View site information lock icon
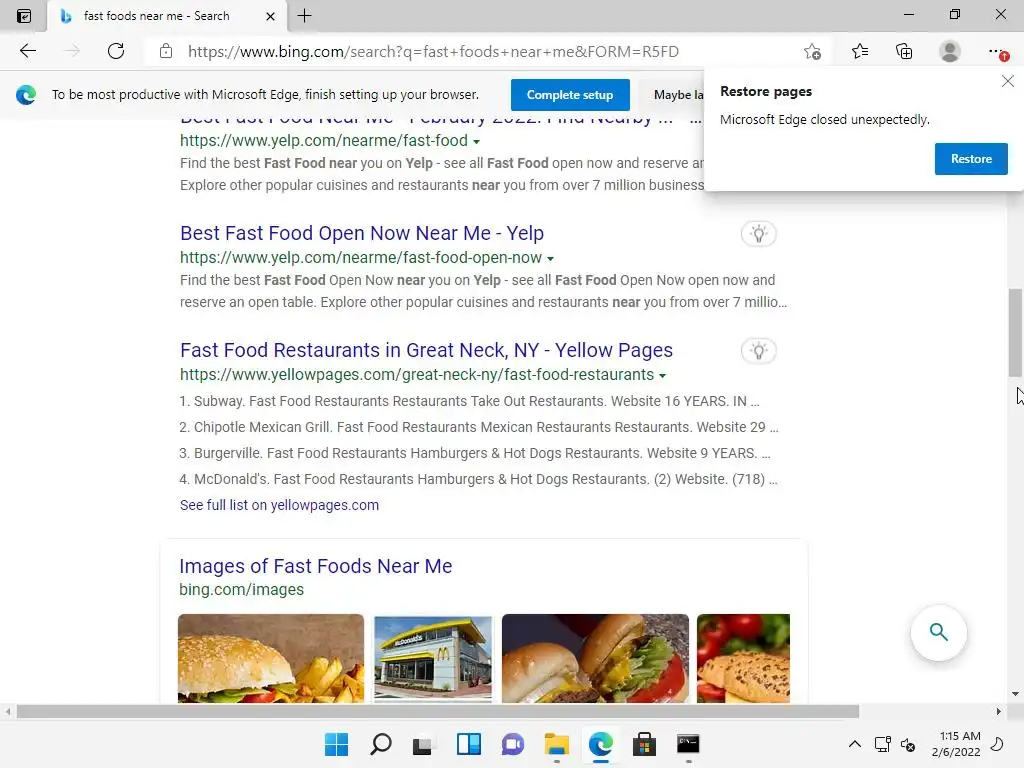This screenshot has width=1024, height=768. (166, 51)
